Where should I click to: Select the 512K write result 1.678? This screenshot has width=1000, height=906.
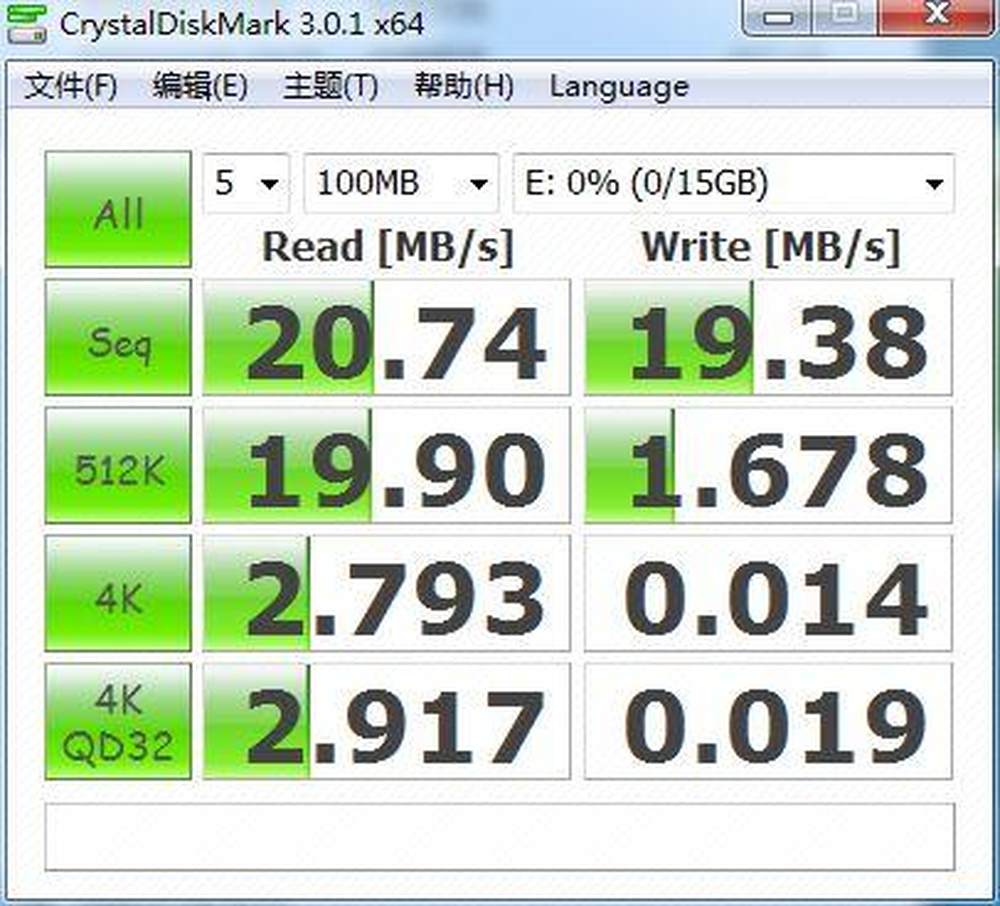(x=768, y=465)
